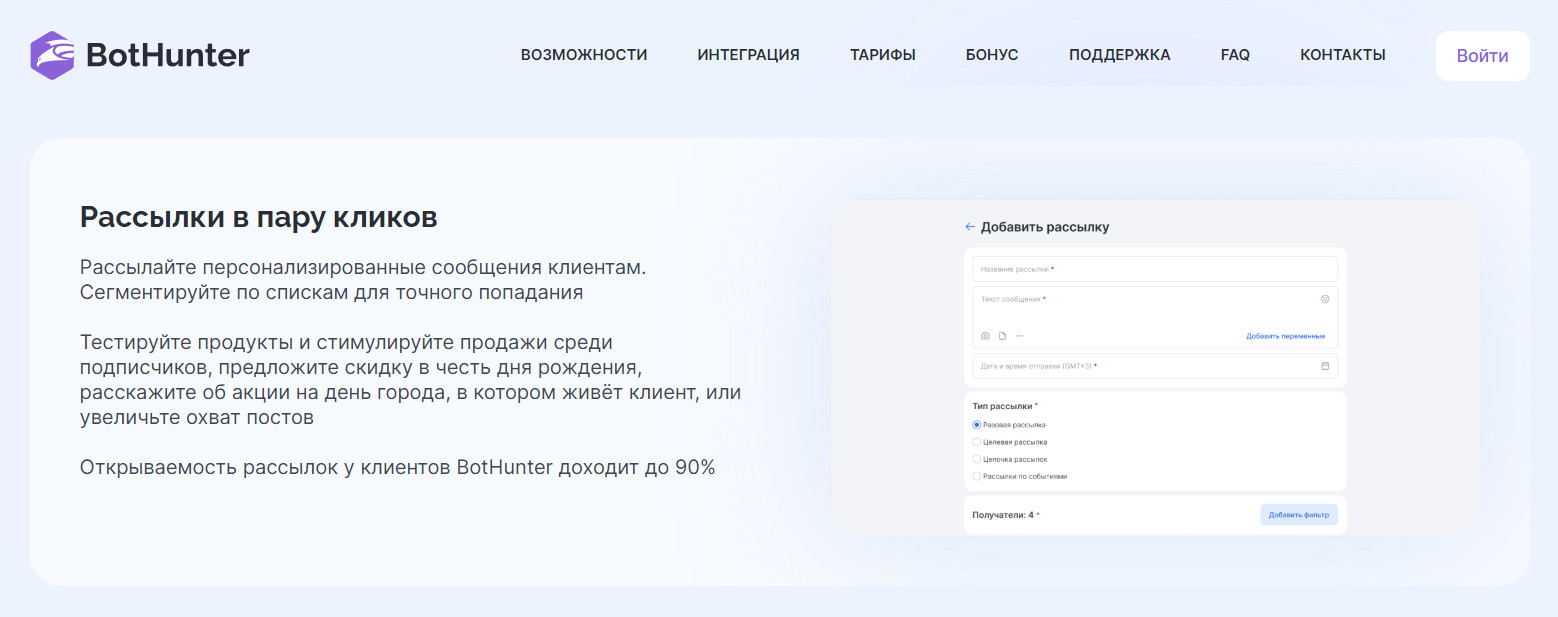Viewport: 1558px width, 617px height.
Task: Select the Рассылки по событиям radio button
Action: [x=977, y=476]
